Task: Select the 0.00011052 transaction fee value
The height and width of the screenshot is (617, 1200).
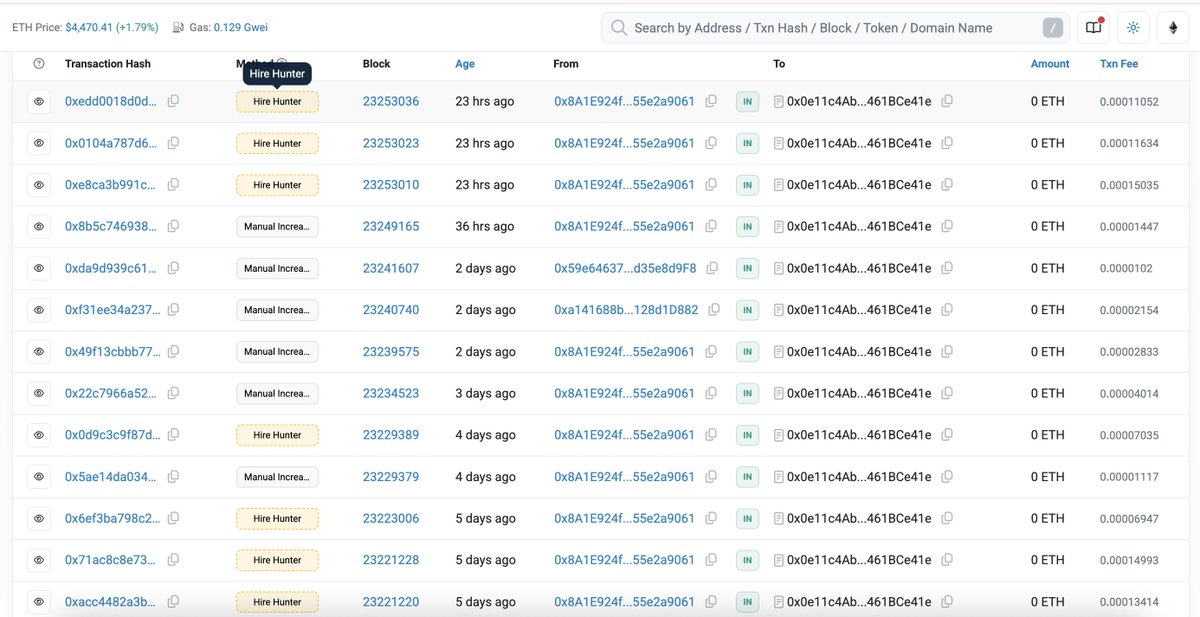Action: click(x=1129, y=102)
